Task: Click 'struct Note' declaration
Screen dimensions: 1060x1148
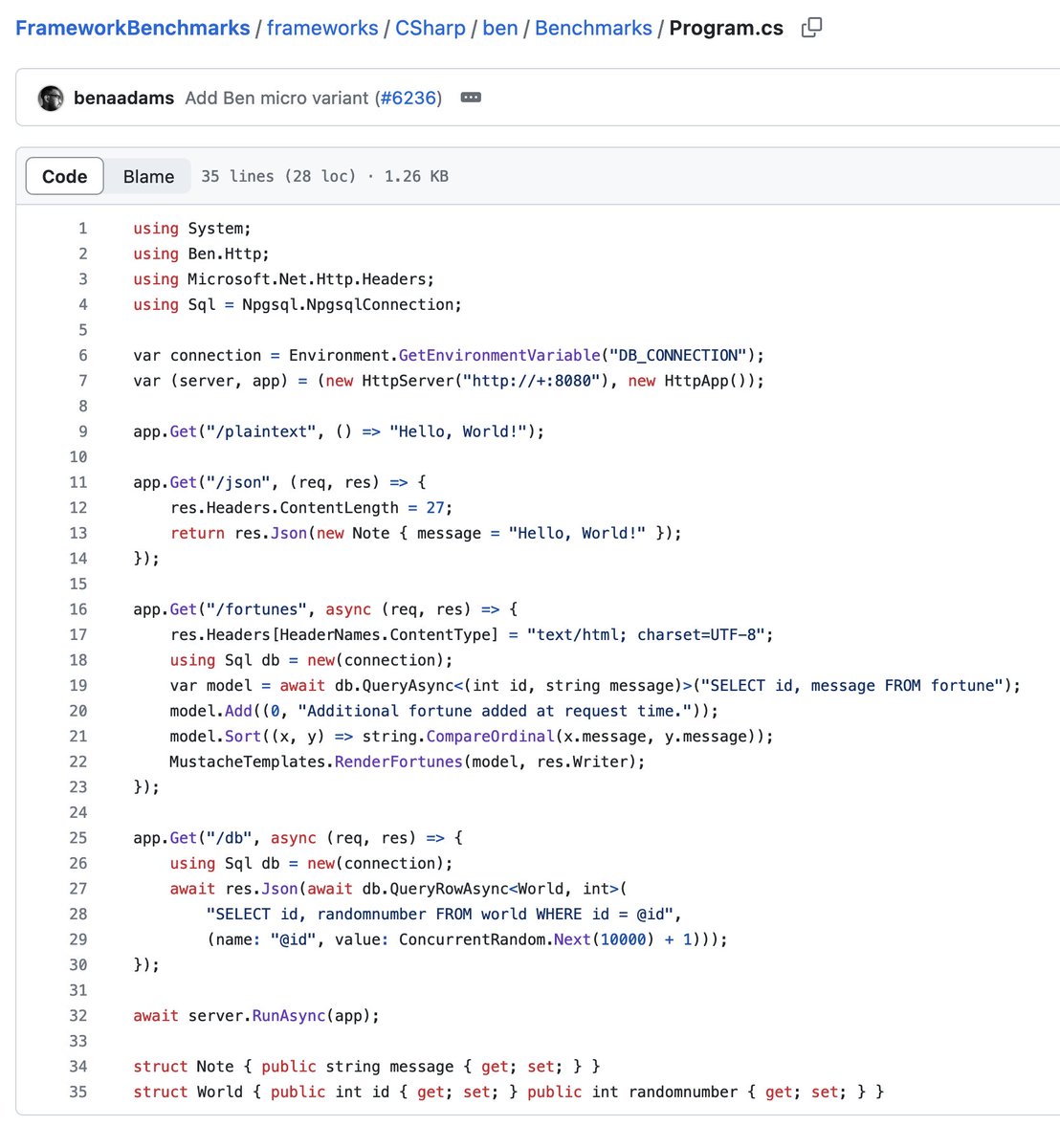Action: pyautogui.click(x=184, y=1066)
